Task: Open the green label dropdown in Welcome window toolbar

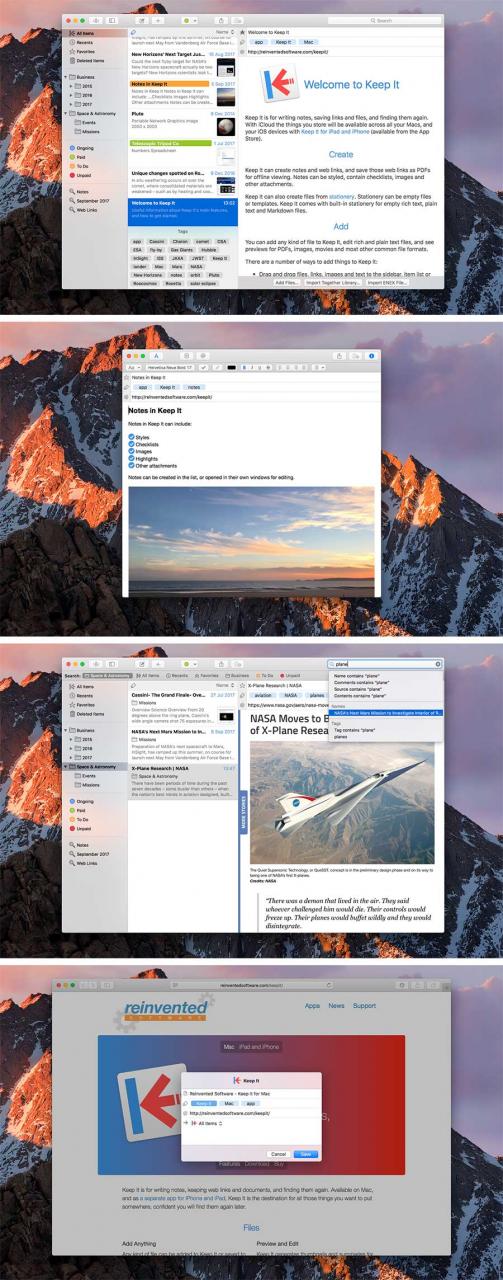Action: pyautogui.click(x=190, y=20)
